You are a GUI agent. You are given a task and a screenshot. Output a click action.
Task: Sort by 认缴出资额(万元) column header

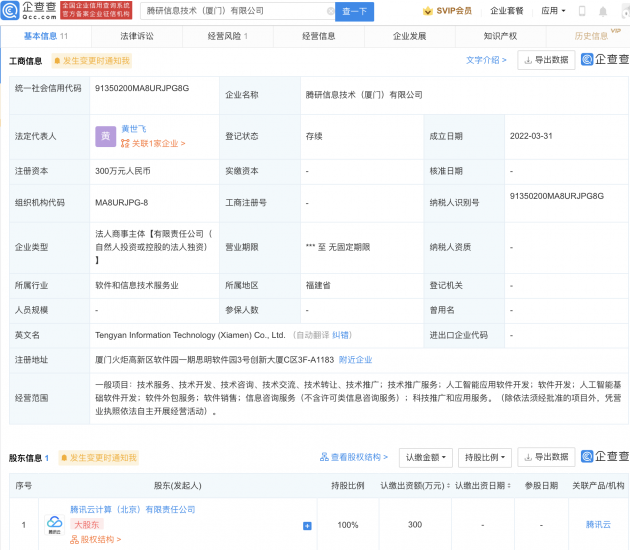coord(415,486)
